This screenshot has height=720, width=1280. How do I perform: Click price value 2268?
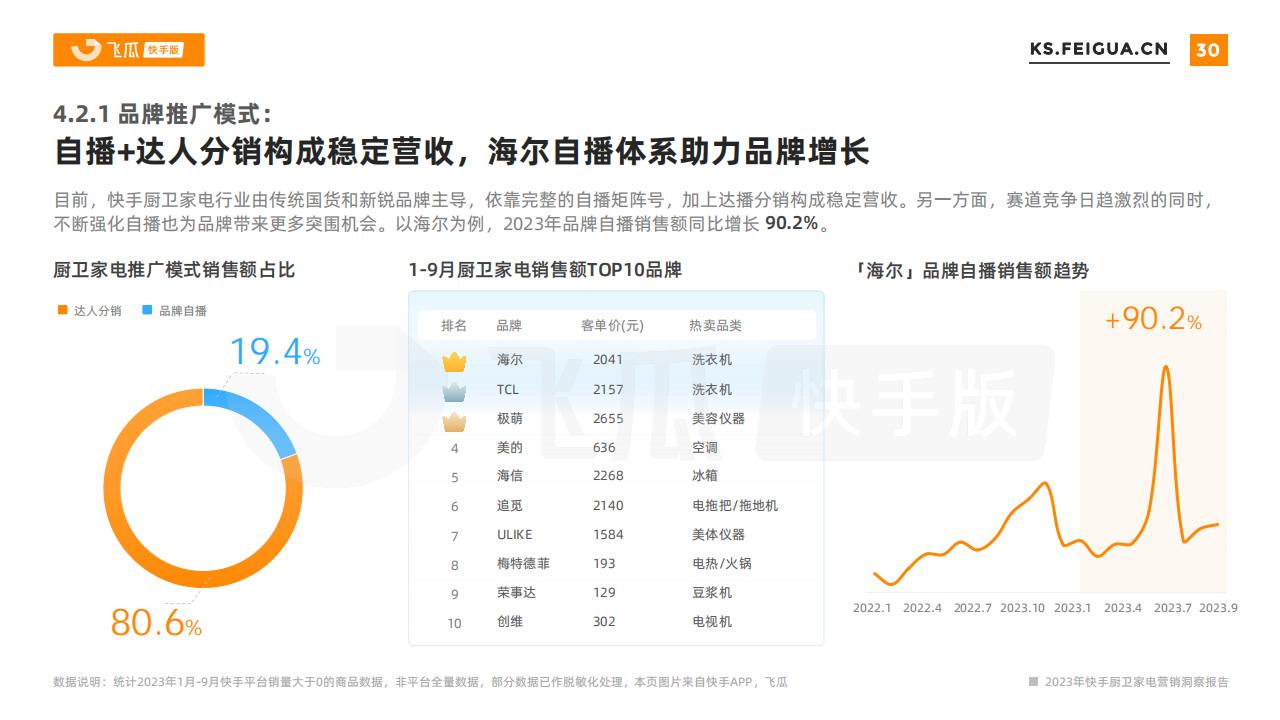tap(608, 476)
